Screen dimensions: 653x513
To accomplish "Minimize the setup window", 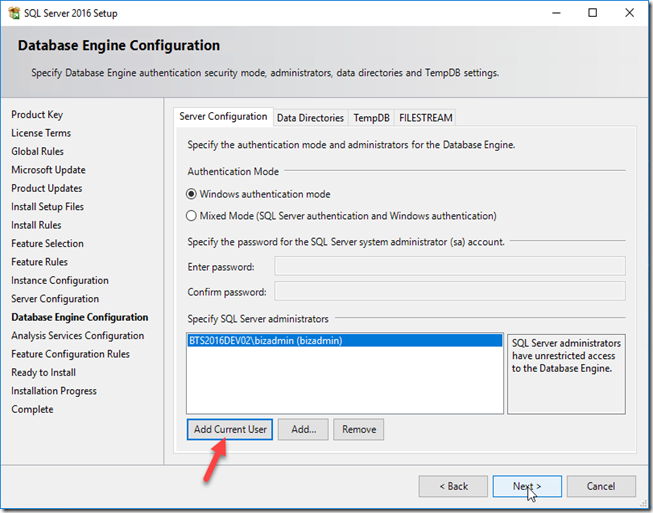I will point(556,13).
